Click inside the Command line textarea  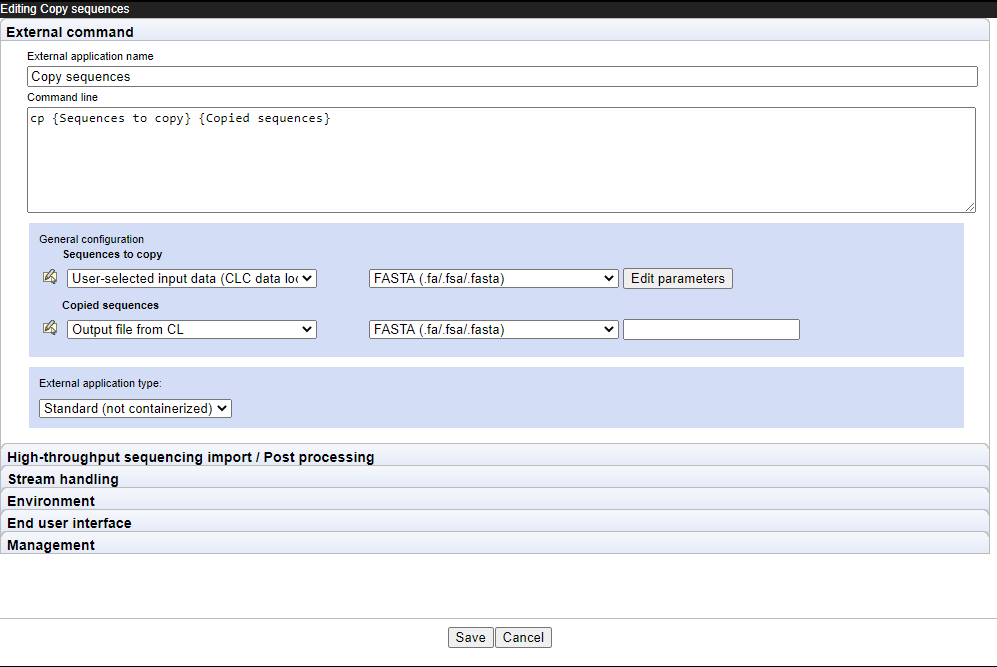[x=500, y=160]
